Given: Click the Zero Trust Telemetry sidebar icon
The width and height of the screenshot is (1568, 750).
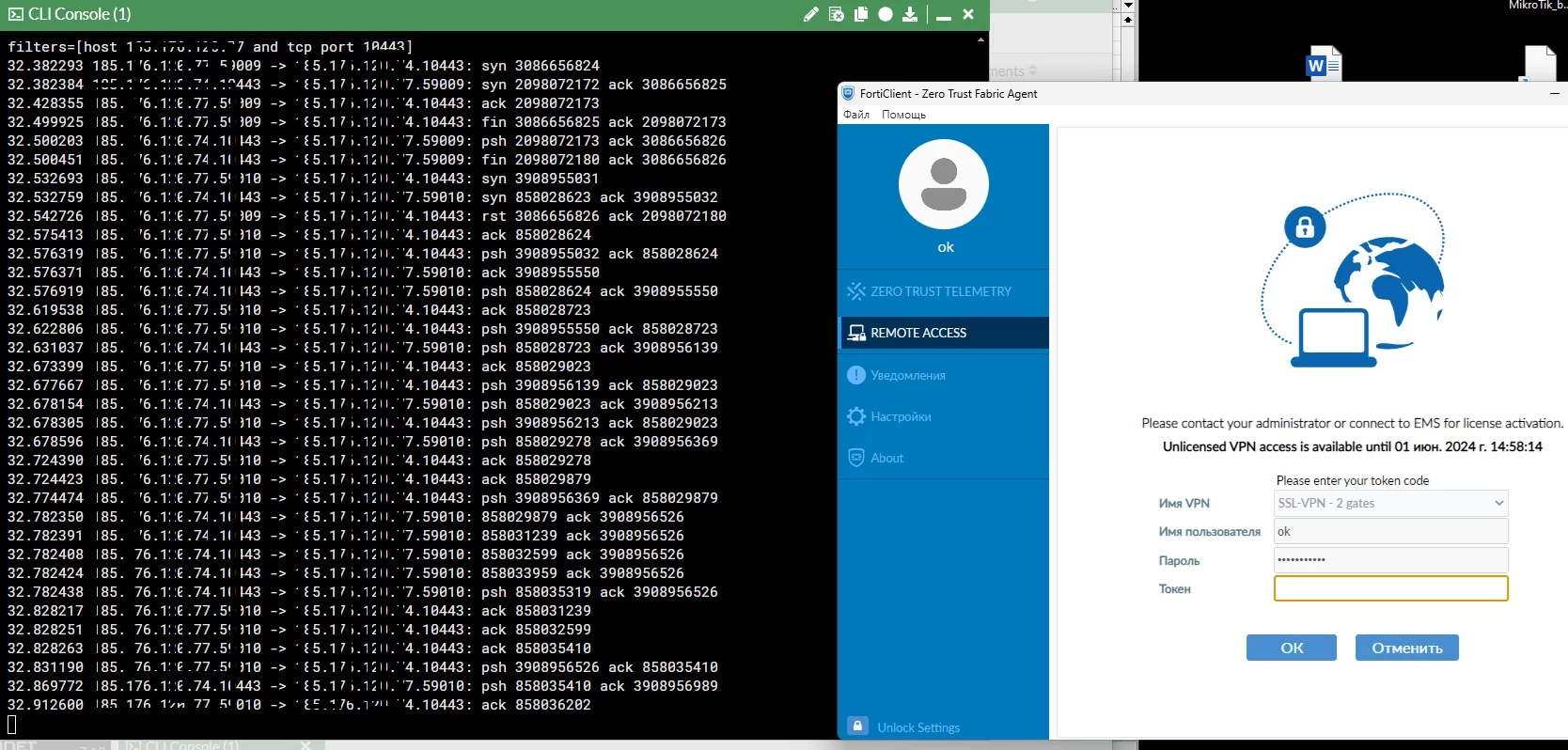Looking at the screenshot, I should [856, 291].
